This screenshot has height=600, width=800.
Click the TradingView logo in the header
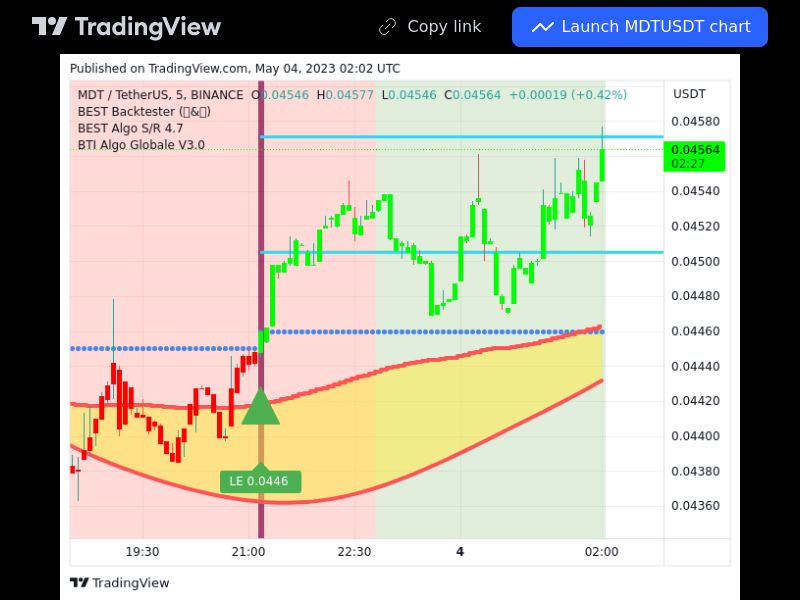tap(126, 27)
